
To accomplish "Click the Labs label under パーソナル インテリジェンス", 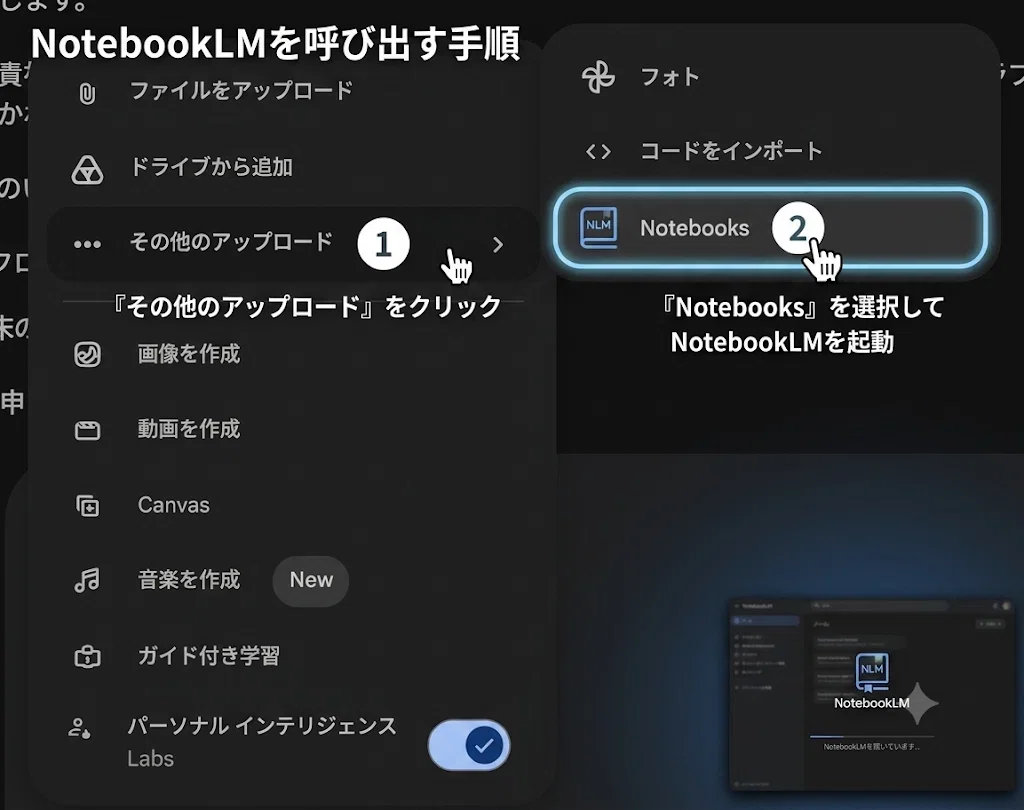I will coord(151,759).
